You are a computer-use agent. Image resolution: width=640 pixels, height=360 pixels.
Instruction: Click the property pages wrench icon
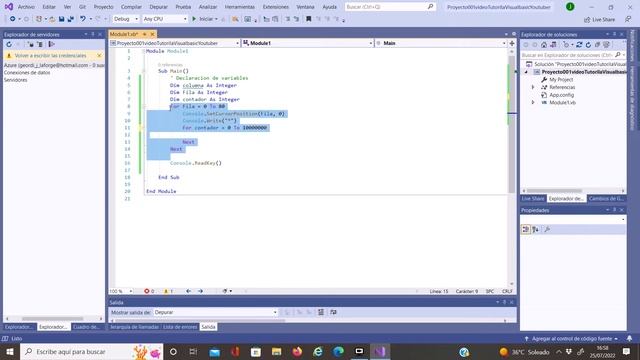[x=547, y=229]
